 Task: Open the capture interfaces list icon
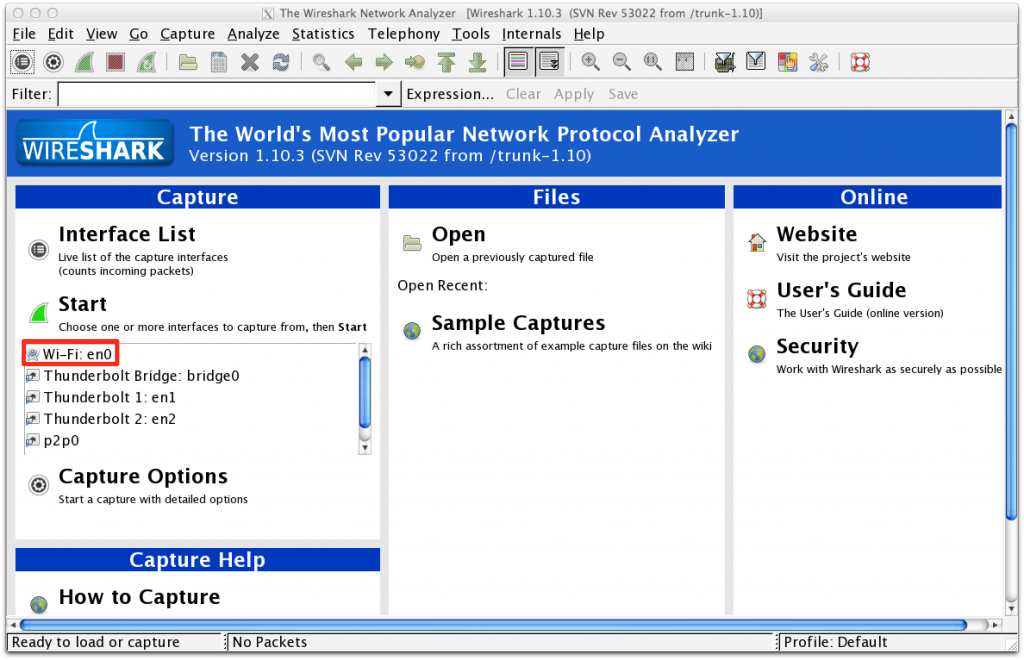click(x=22, y=61)
